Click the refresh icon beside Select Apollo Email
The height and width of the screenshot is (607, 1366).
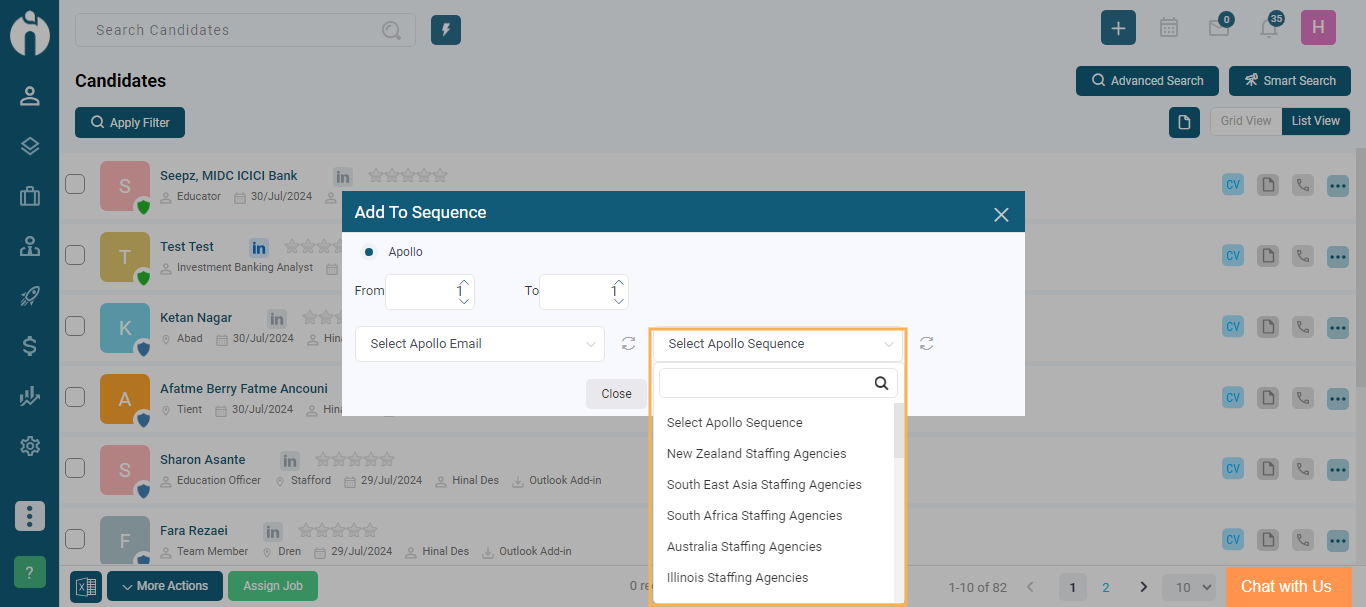pyautogui.click(x=628, y=344)
